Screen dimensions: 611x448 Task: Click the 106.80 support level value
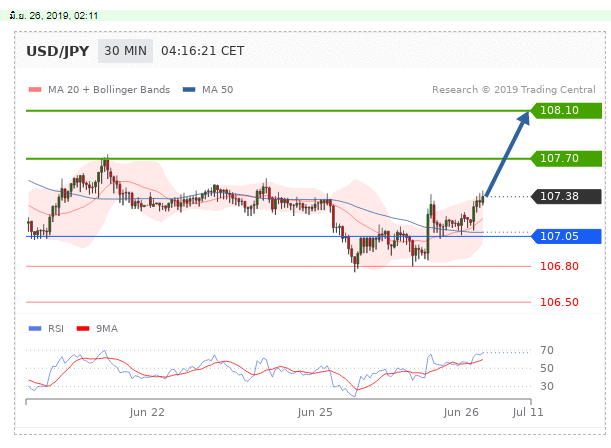pyautogui.click(x=559, y=266)
